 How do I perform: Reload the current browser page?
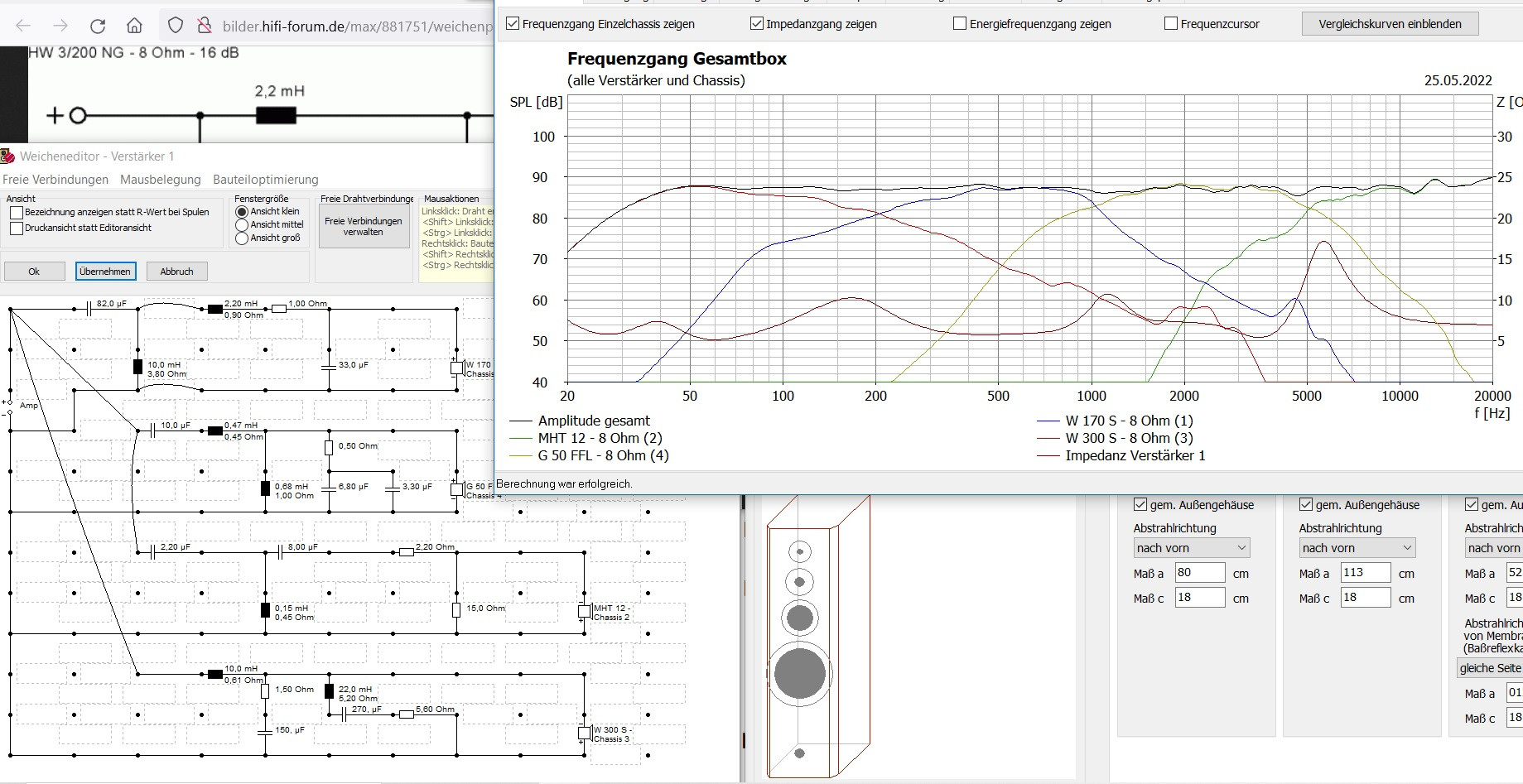(98, 26)
